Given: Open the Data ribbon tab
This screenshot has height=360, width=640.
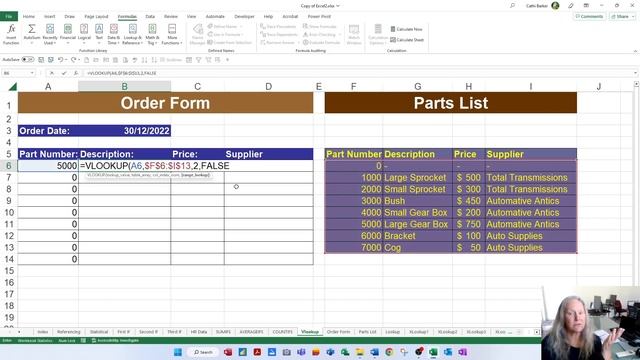Looking at the screenshot, I should click(x=150, y=16).
